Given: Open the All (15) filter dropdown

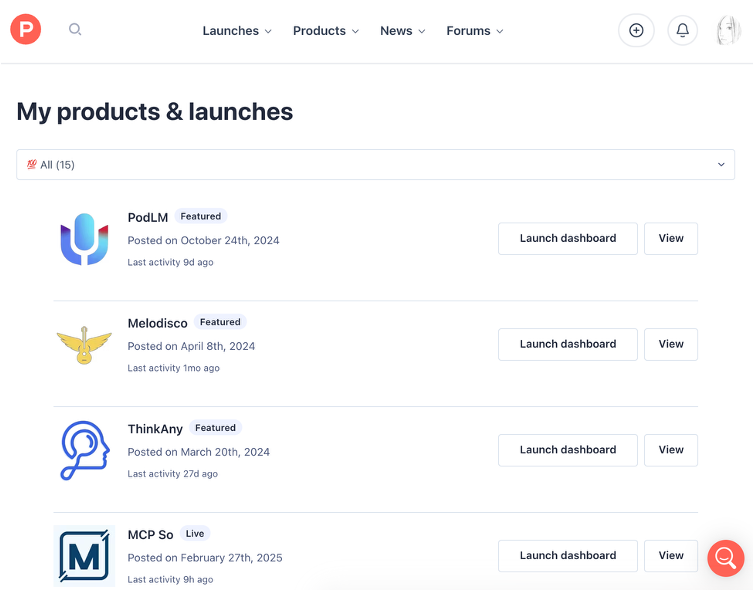Looking at the screenshot, I should pos(375,164).
